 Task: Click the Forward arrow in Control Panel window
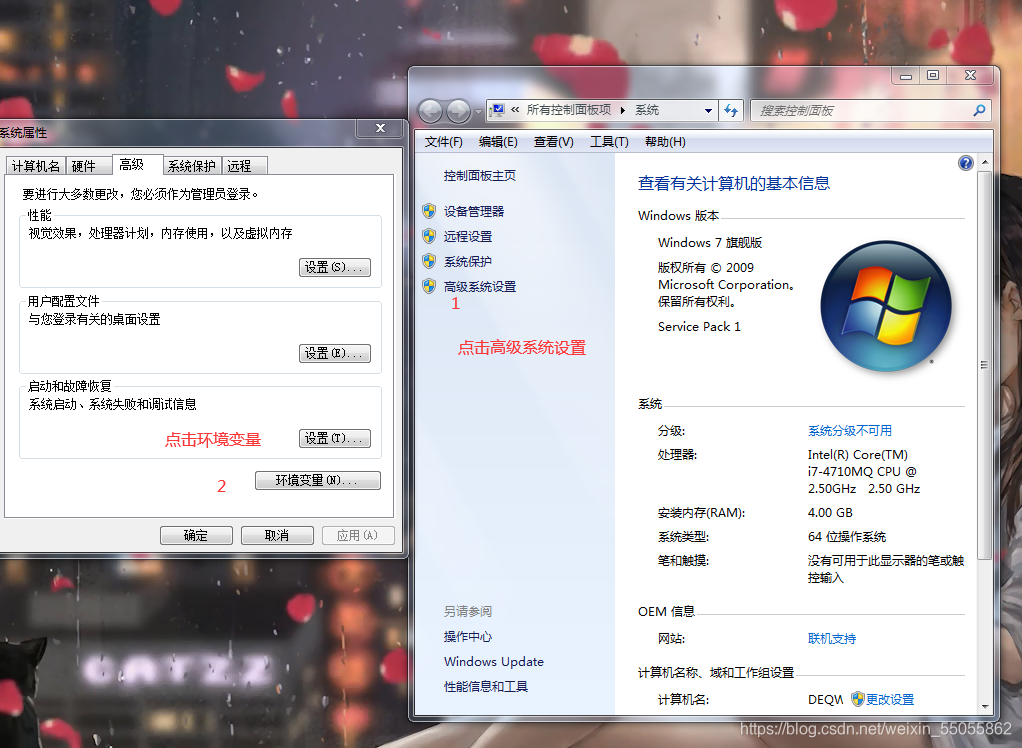[458, 111]
